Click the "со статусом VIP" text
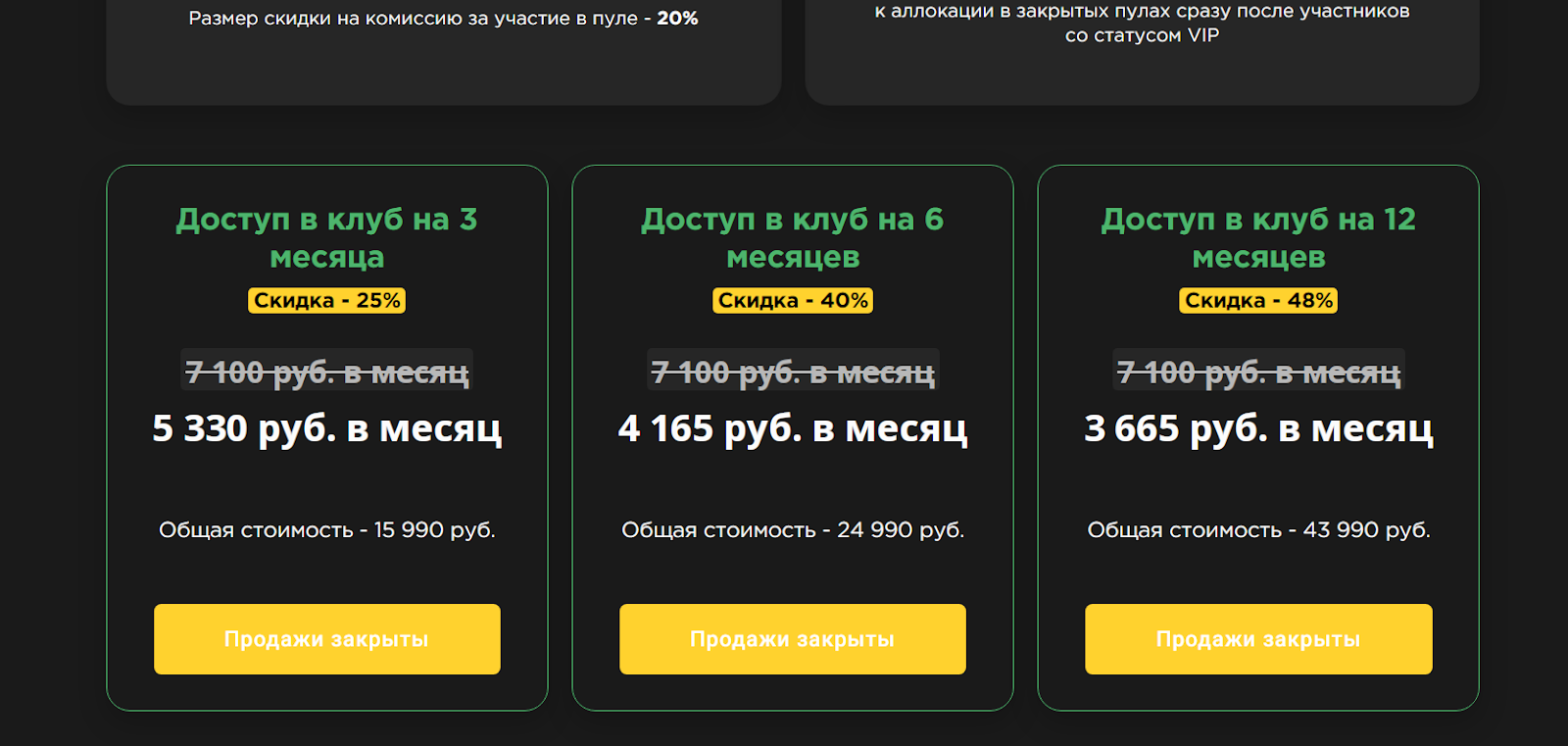This screenshot has width=1568, height=746. (x=1142, y=35)
